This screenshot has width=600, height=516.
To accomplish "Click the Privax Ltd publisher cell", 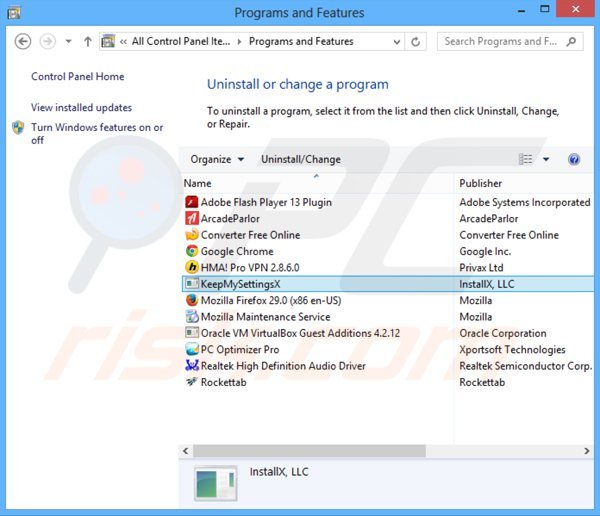I will (481, 268).
